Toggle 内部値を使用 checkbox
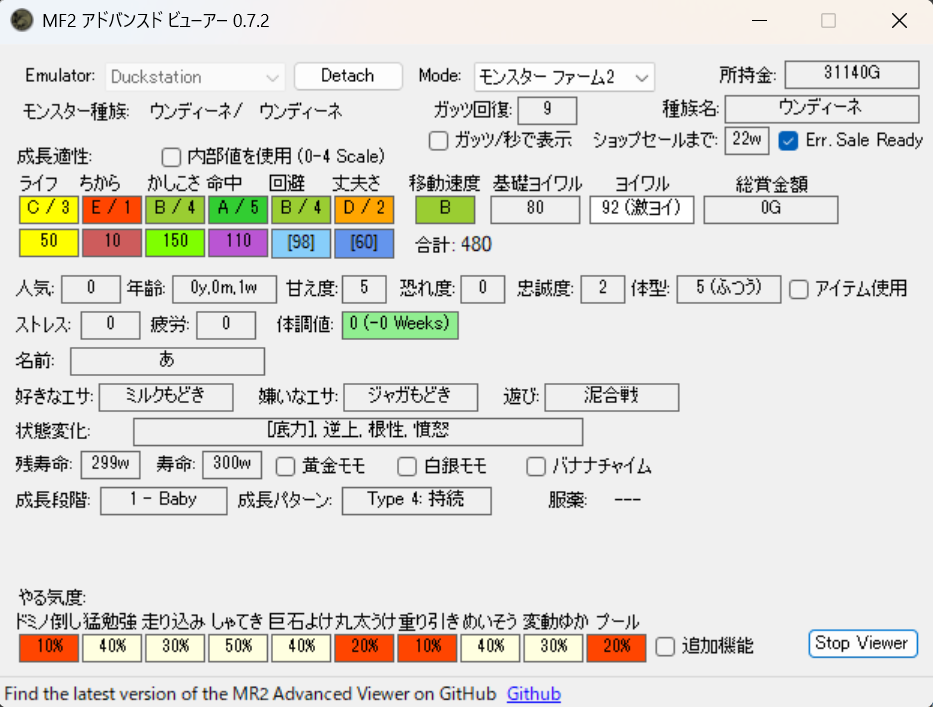The height and width of the screenshot is (707, 933). tap(171, 157)
